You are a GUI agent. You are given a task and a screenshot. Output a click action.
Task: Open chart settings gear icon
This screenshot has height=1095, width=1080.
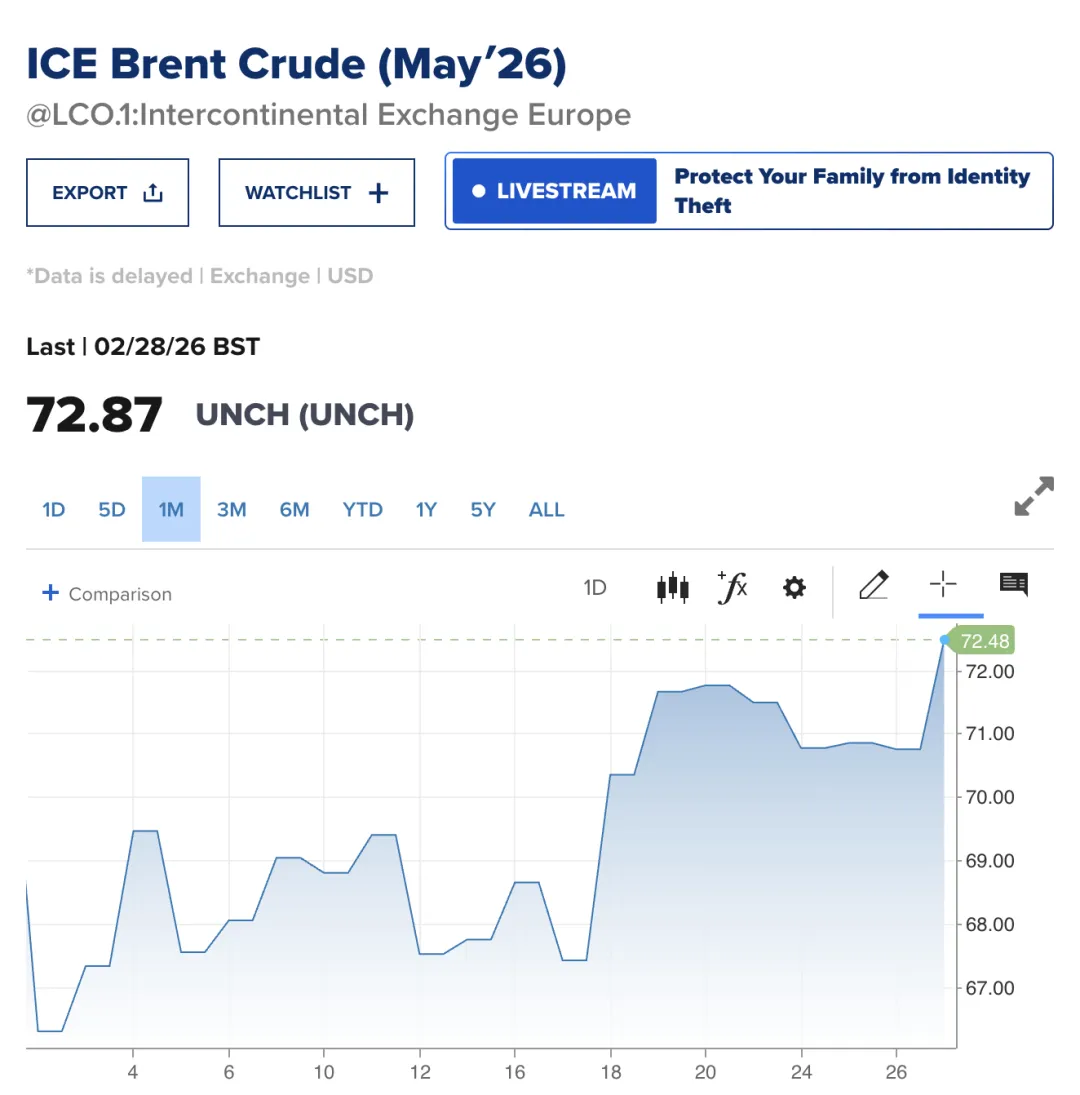794,587
